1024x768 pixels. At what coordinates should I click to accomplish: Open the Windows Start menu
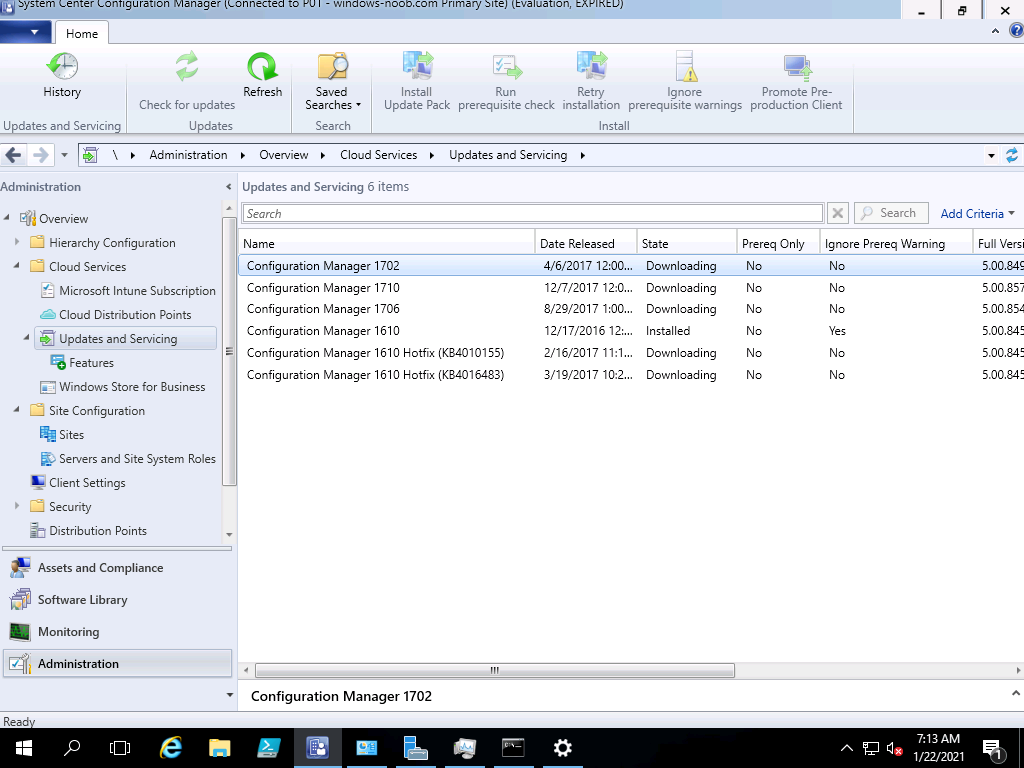pyautogui.click(x=24, y=748)
